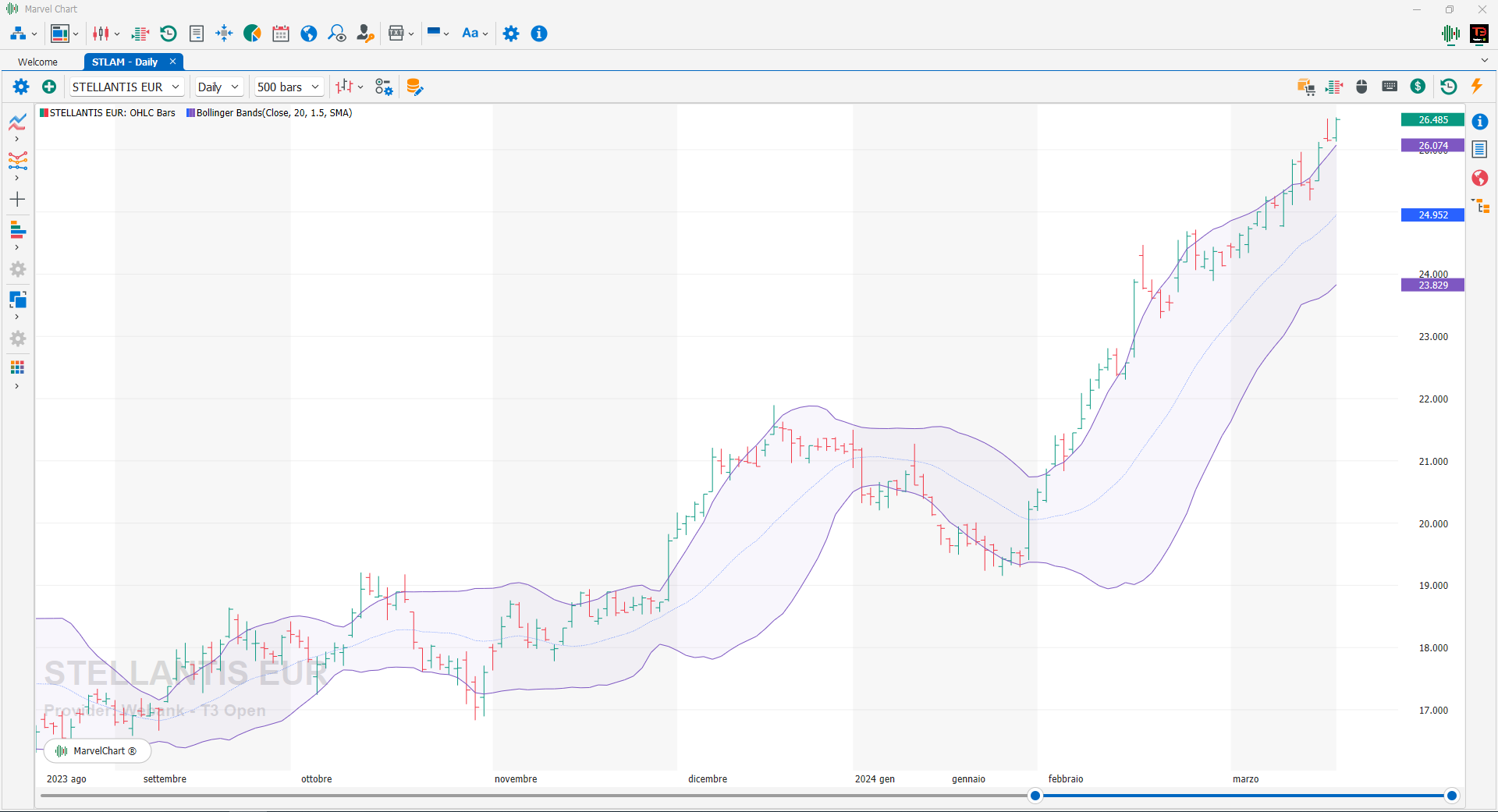Click the orange database edit icon

click(414, 87)
